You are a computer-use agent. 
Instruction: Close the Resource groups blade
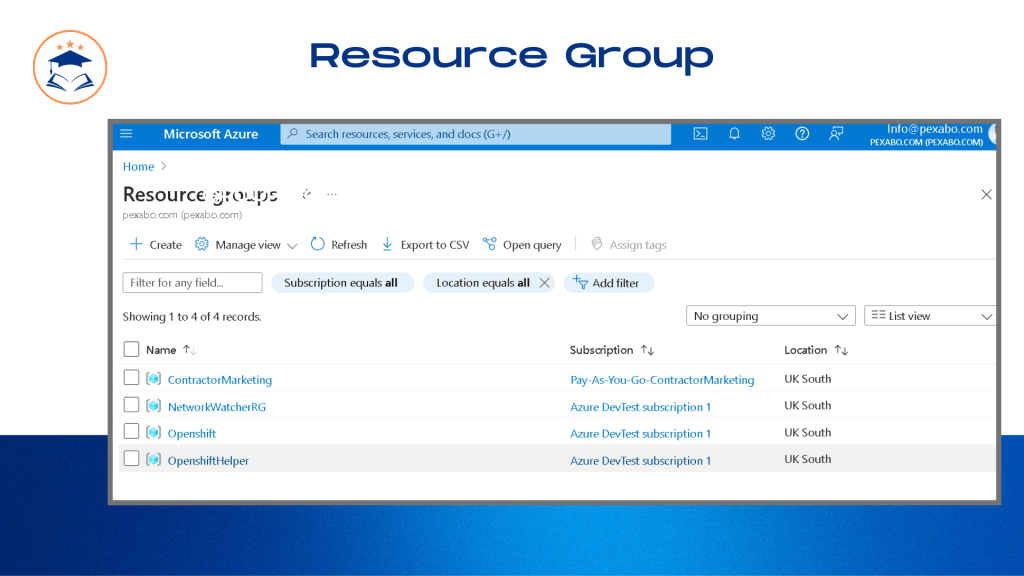coord(986,195)
